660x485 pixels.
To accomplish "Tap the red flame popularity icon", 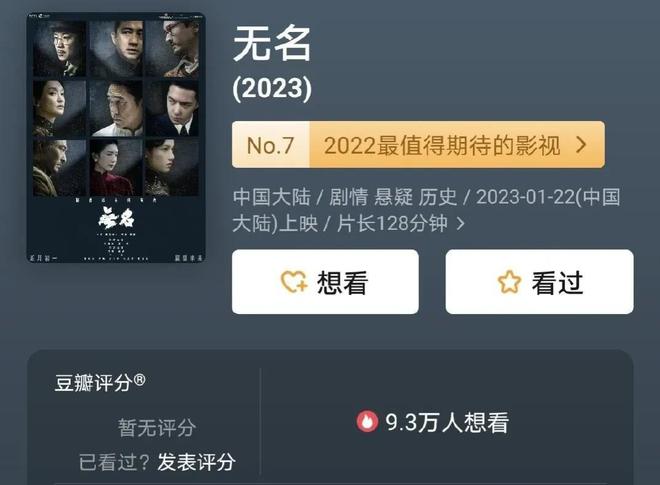I will tap(367, 421).
